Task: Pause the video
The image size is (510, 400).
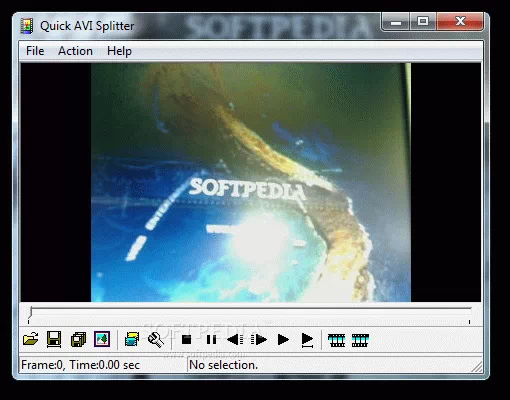Action: (x=211, y=340)
